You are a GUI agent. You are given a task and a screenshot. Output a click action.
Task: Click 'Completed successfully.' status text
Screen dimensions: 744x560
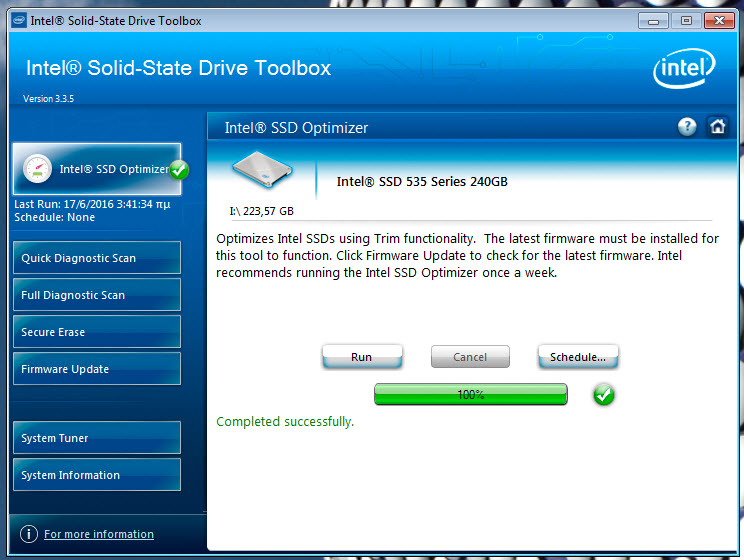[x=285, y=421]
